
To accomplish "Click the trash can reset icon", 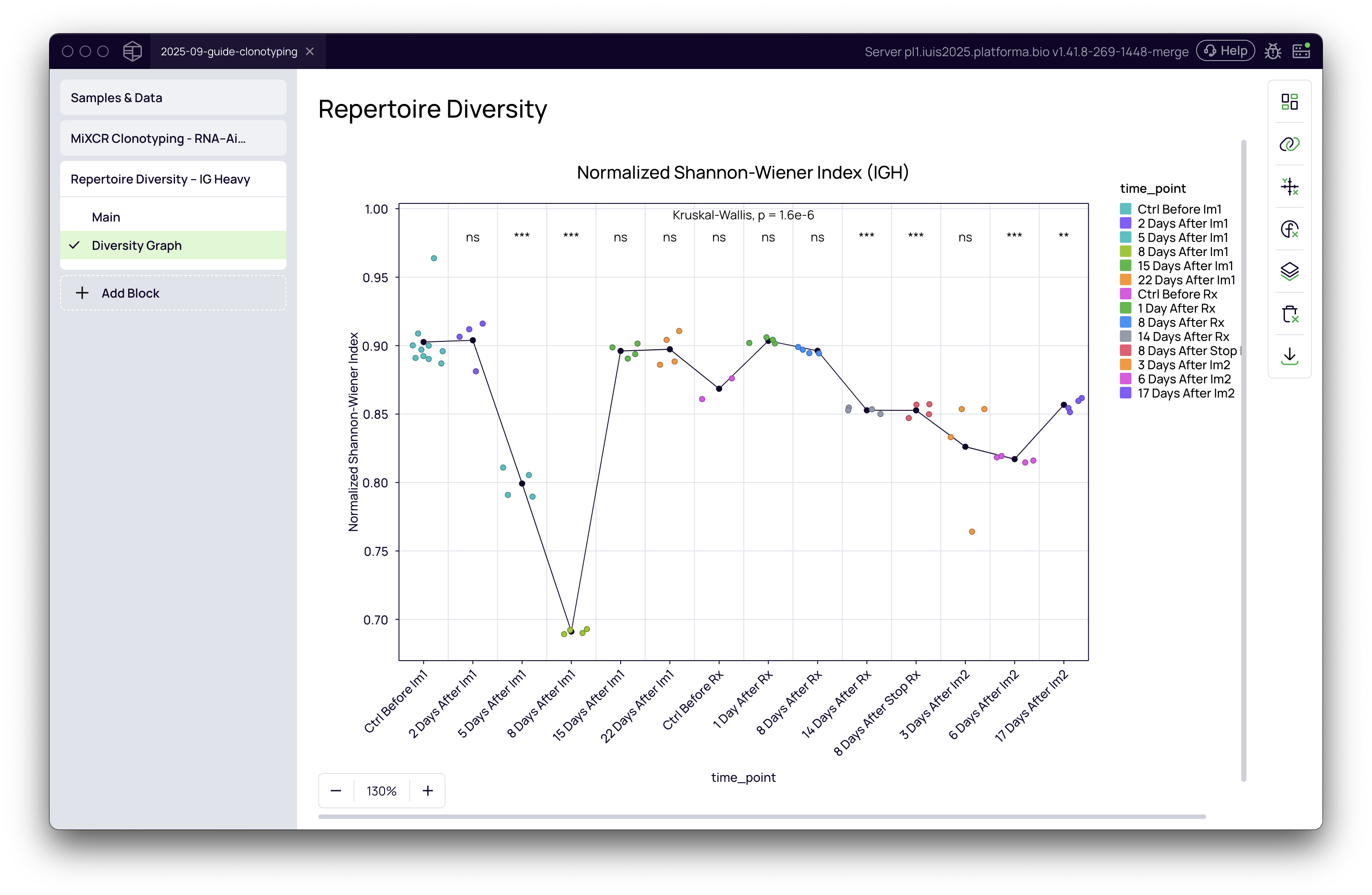I will coord(1289,314).
